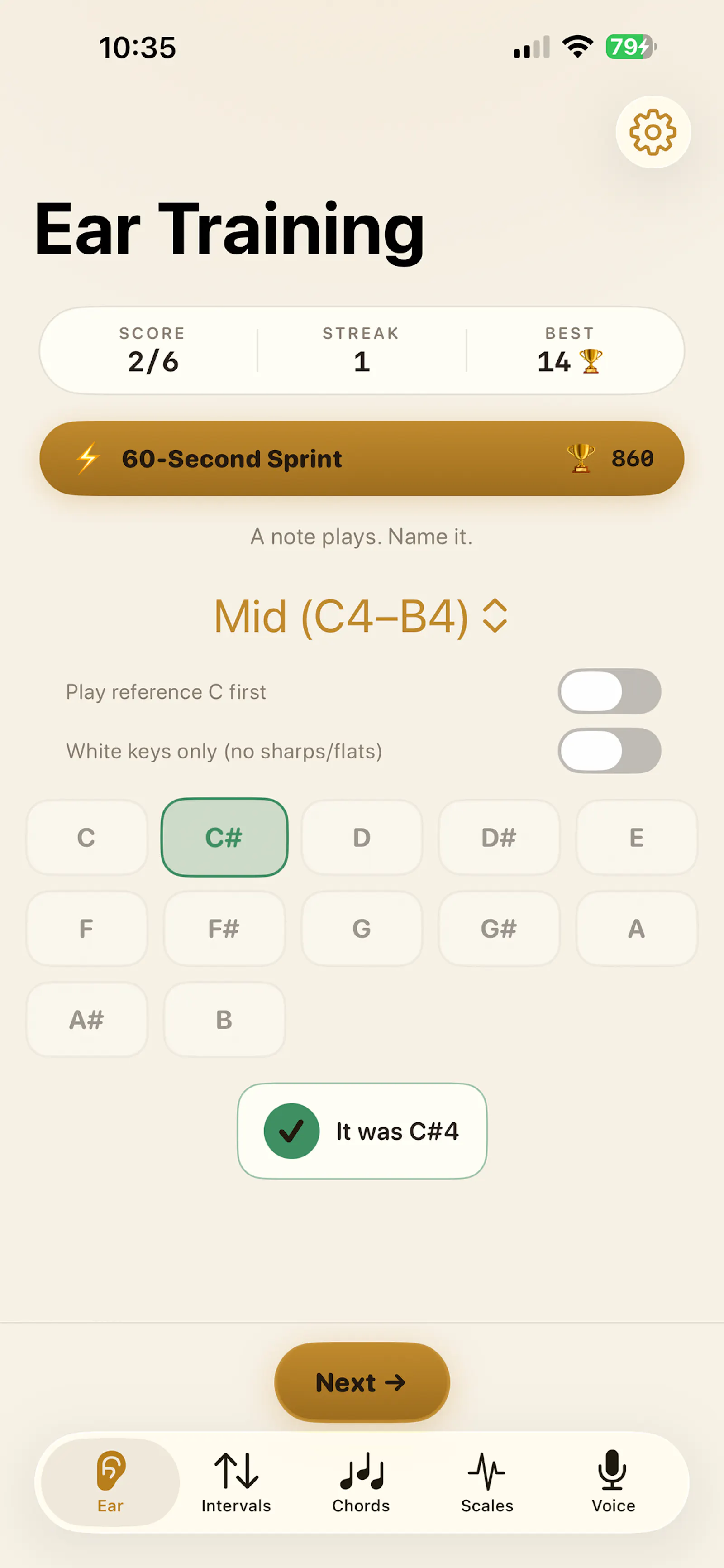
Task: Tap the Best 14 trophy stat
Action: (570, 350)
